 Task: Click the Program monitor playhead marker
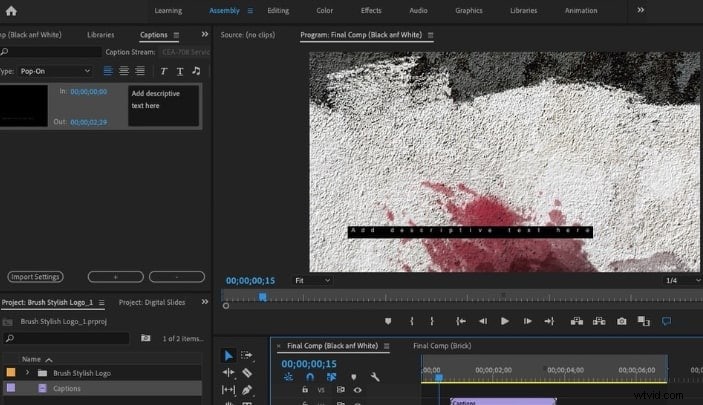click(263, 297)
